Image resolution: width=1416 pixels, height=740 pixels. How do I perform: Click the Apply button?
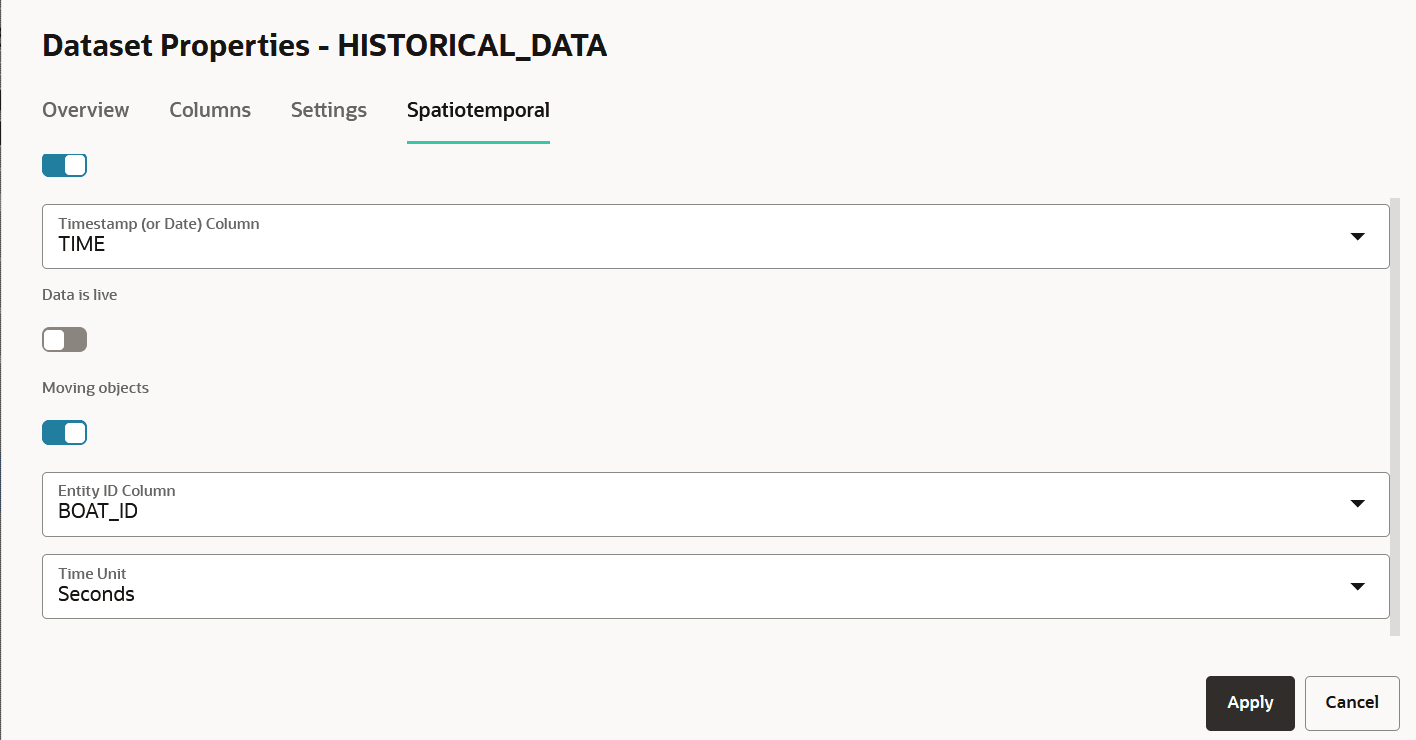pyautogui.click(x=1249, y=703)
